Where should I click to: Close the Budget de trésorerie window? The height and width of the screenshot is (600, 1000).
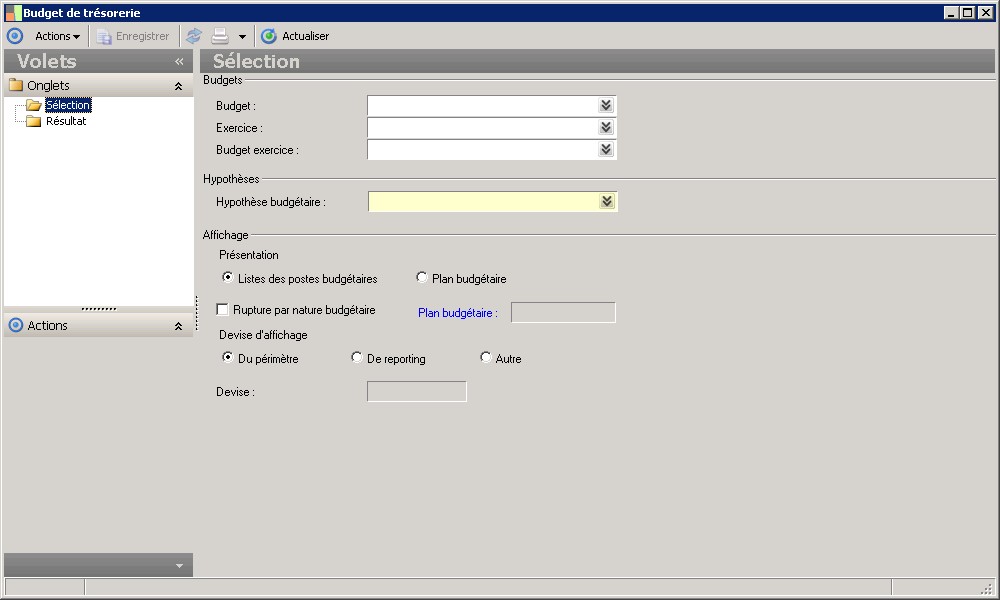(x=986, y=12)
